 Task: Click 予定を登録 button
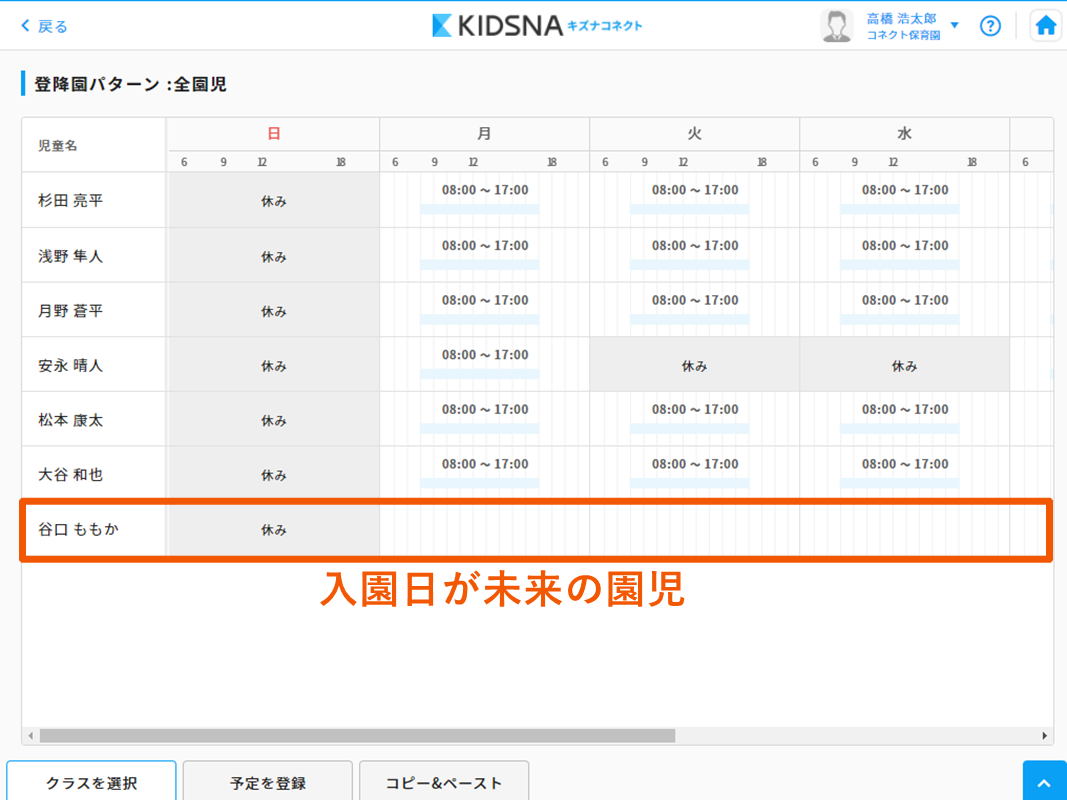(267, 782)
